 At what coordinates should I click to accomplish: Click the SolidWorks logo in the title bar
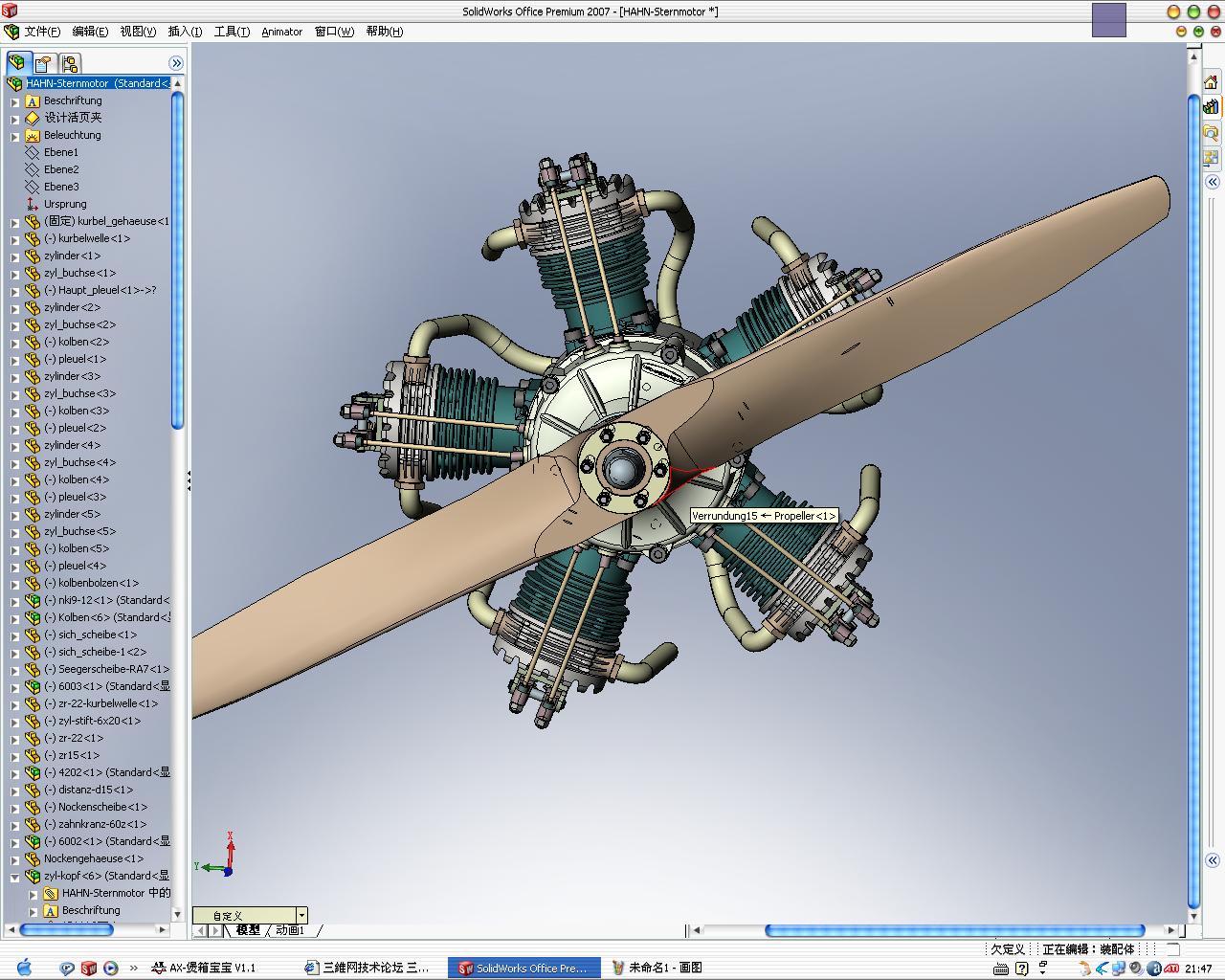[10, 11]
